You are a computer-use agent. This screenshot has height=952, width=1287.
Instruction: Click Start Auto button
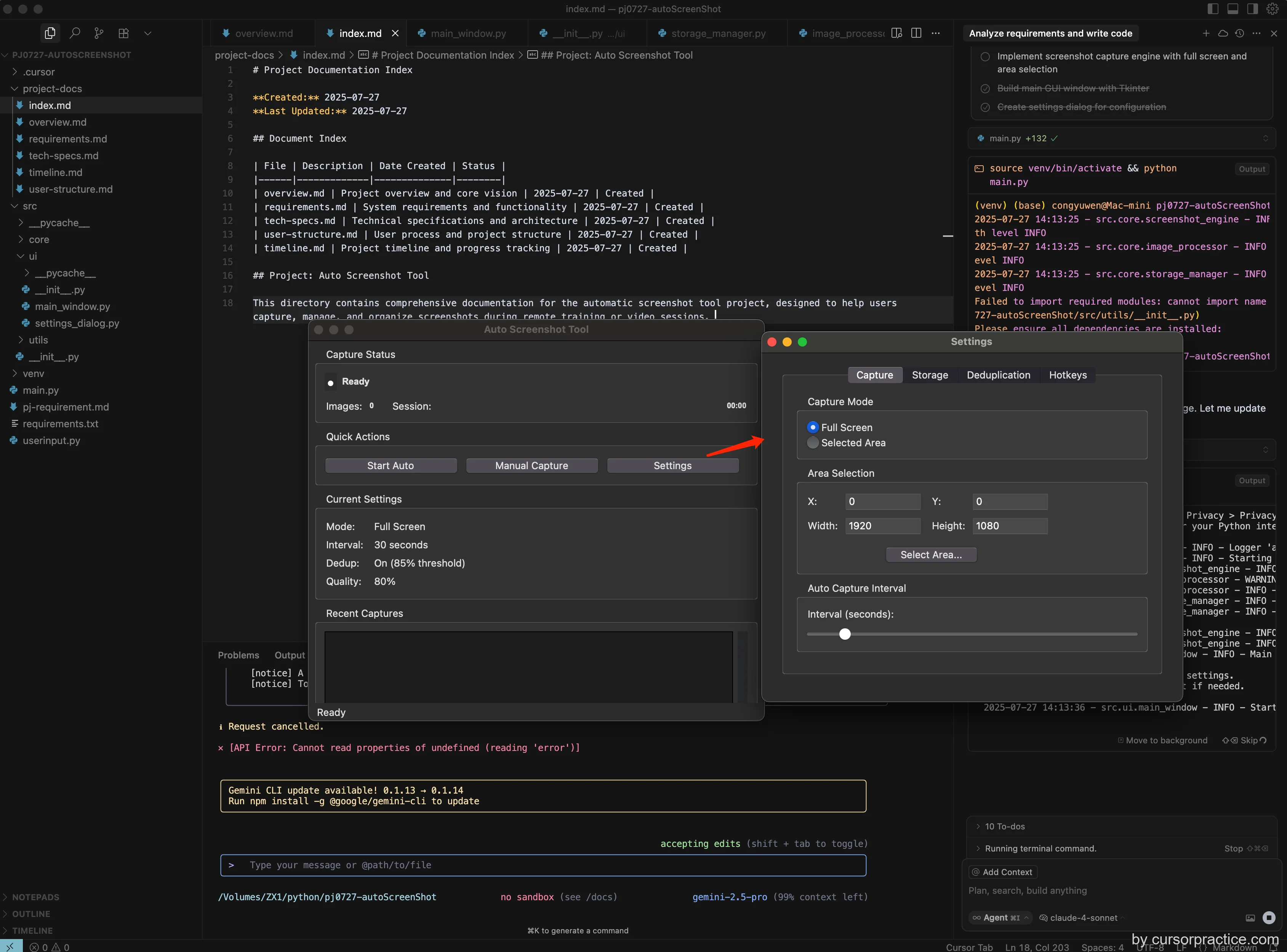[x=391, y=465]
